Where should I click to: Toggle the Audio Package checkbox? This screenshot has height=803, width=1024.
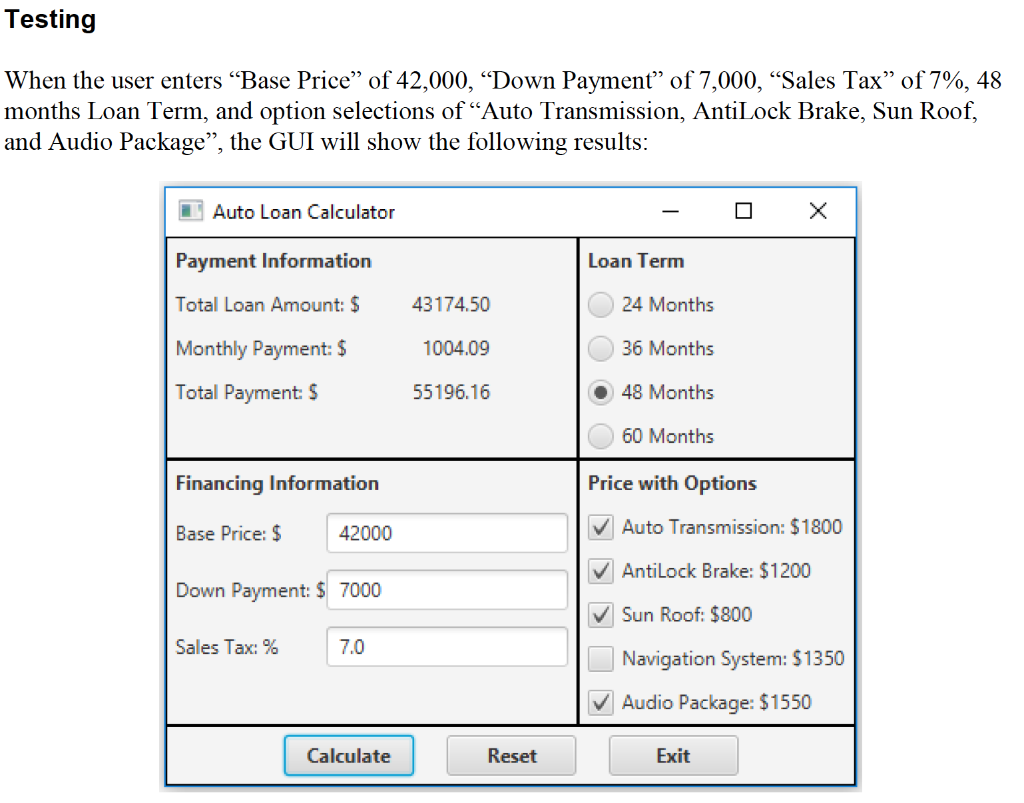coord(600,702)
